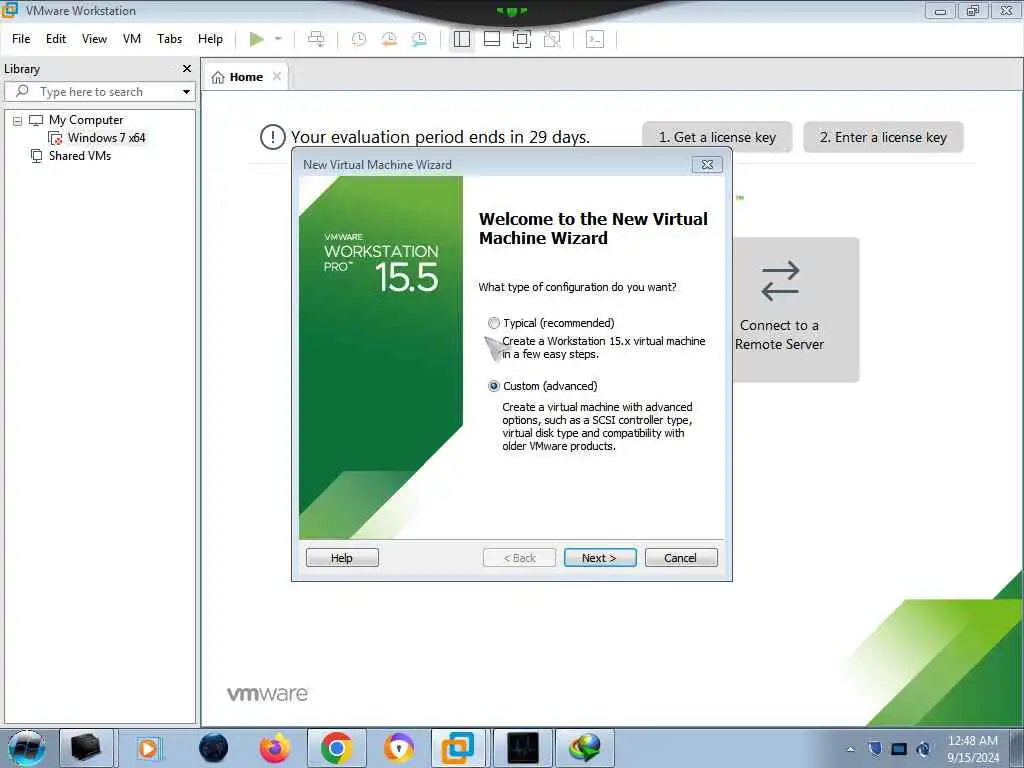Click the wizard Help button
Image resolution: width=1024 pixels, height=768 pixels.
coord(342,558)
